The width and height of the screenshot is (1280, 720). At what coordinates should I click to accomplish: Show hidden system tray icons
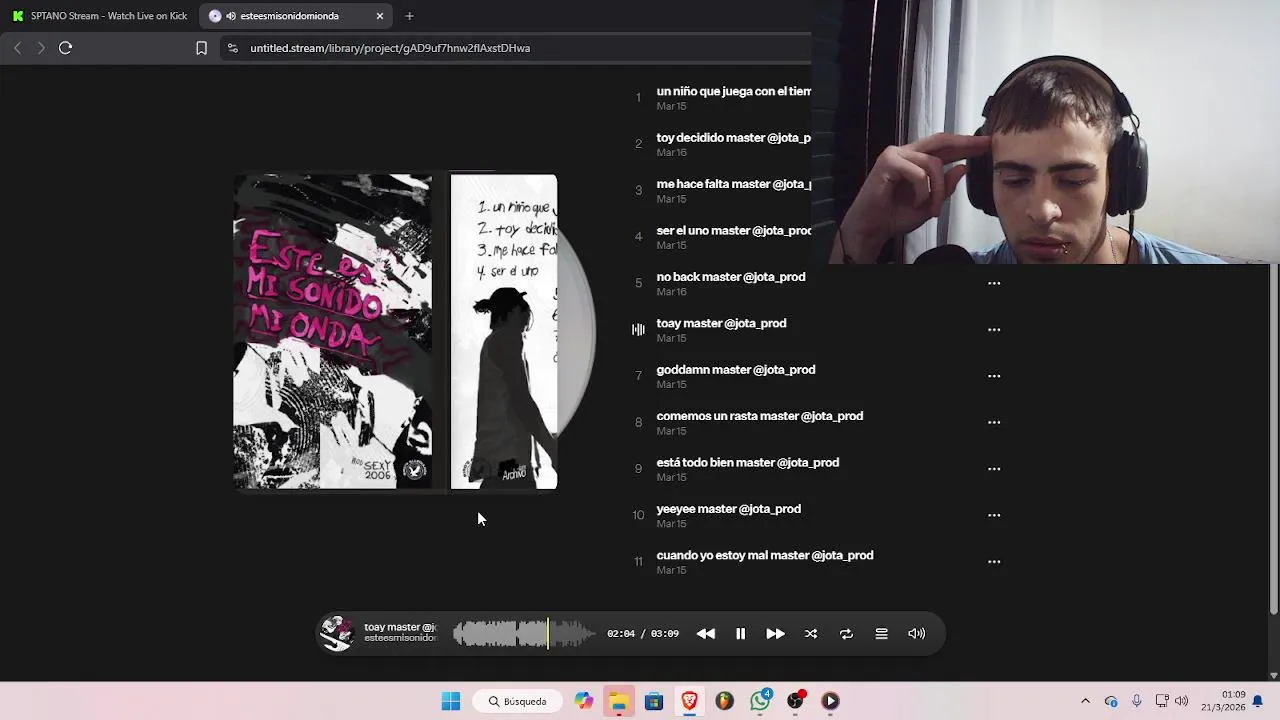click(x=1085, y=701)
